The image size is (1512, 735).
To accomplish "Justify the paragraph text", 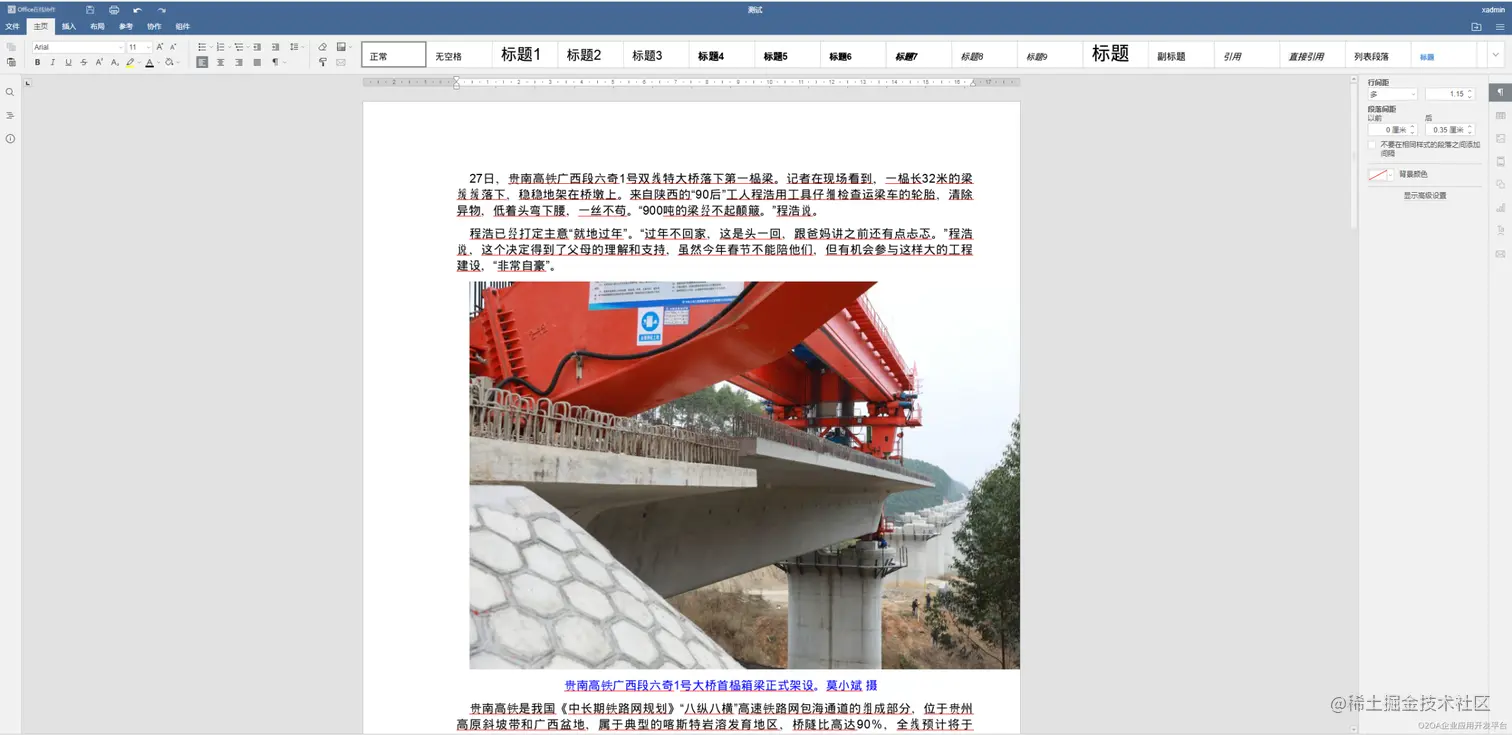I will pyautogui.click(x=257, y=62).
